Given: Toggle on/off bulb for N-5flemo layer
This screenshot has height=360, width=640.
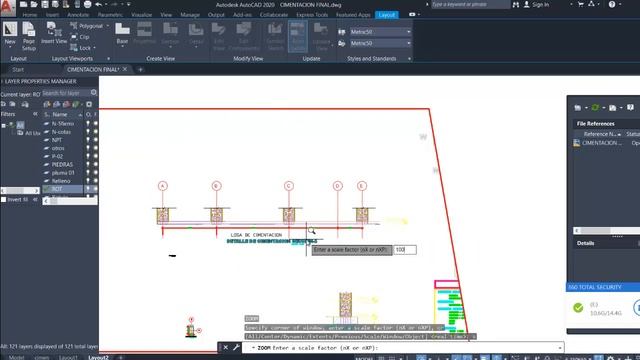Looking at the screenshot, I should tap(88, 123).
